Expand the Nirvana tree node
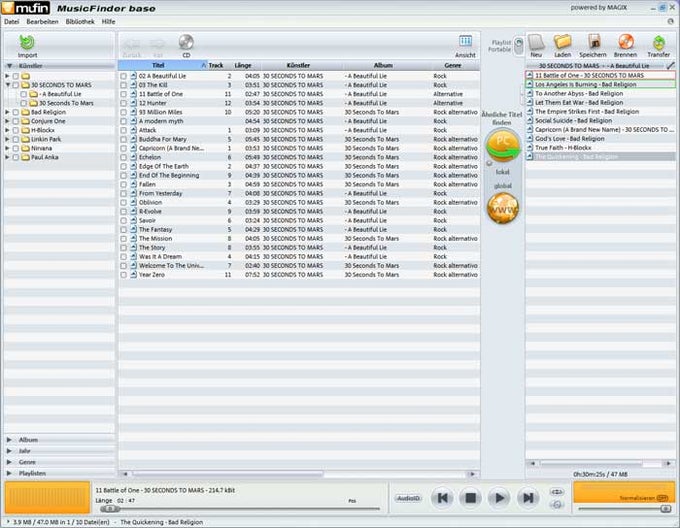This screenshot has width=680, height=528. pos(7,148)
